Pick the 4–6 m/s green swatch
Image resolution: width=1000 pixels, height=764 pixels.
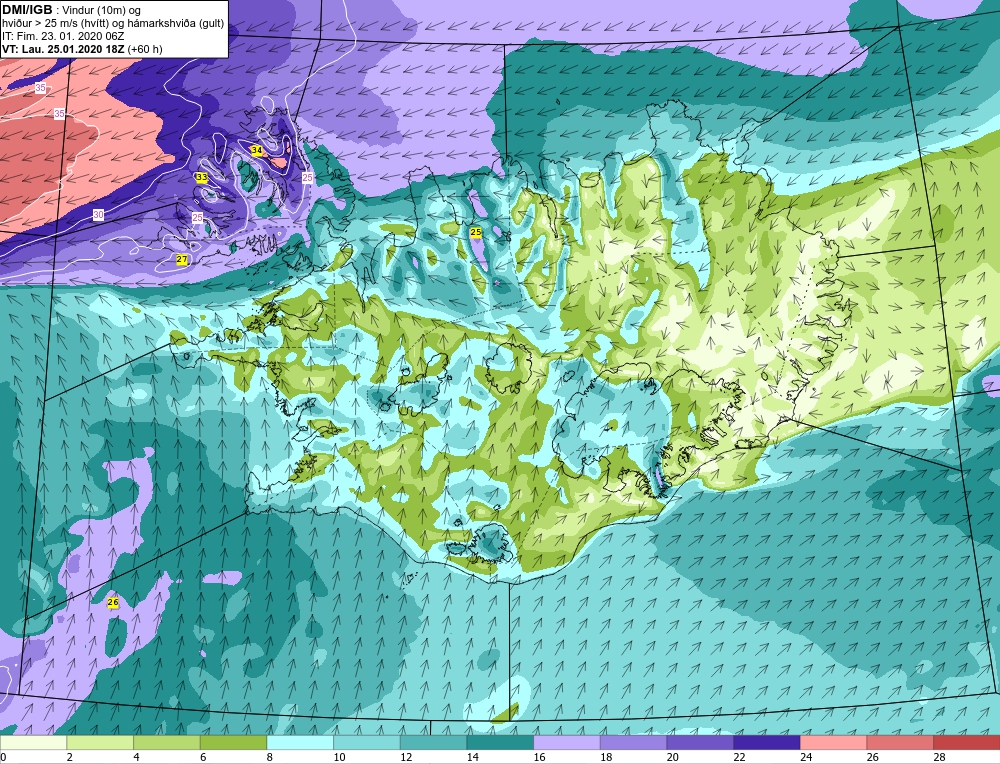point(166,742)
